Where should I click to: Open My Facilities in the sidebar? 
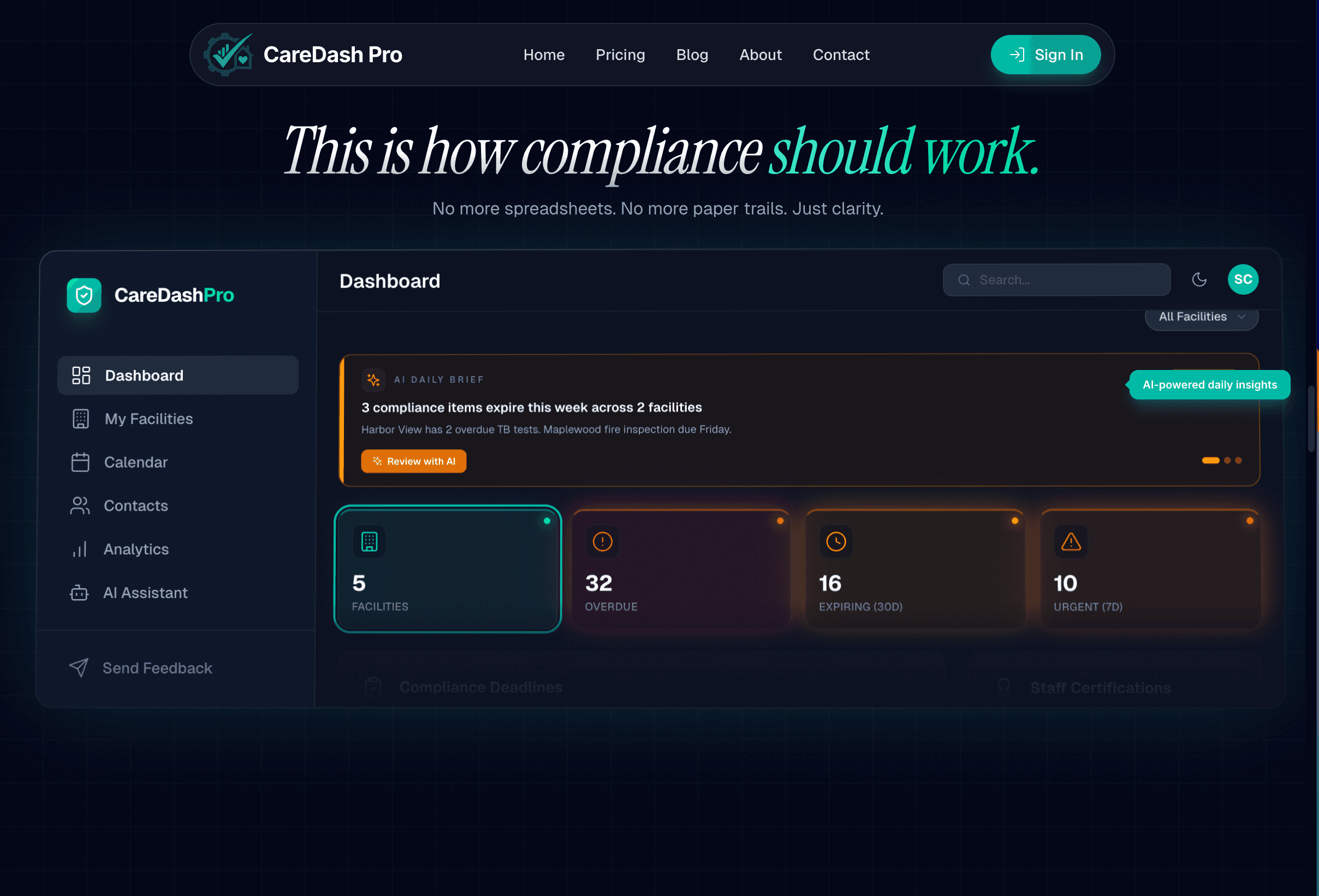[148, 418]
